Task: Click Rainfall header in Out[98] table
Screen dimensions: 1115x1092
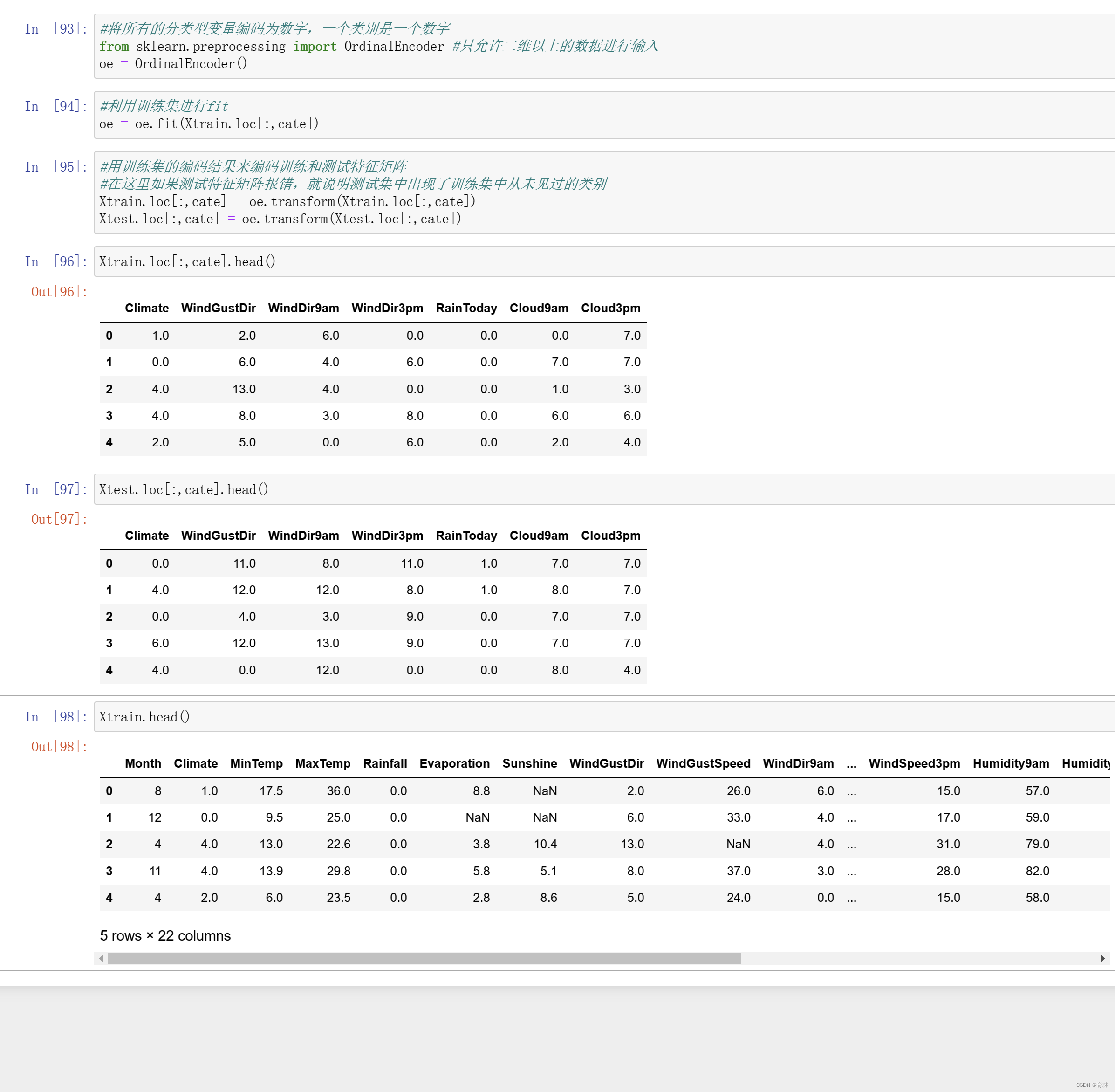Action: (x=385, y=763)
